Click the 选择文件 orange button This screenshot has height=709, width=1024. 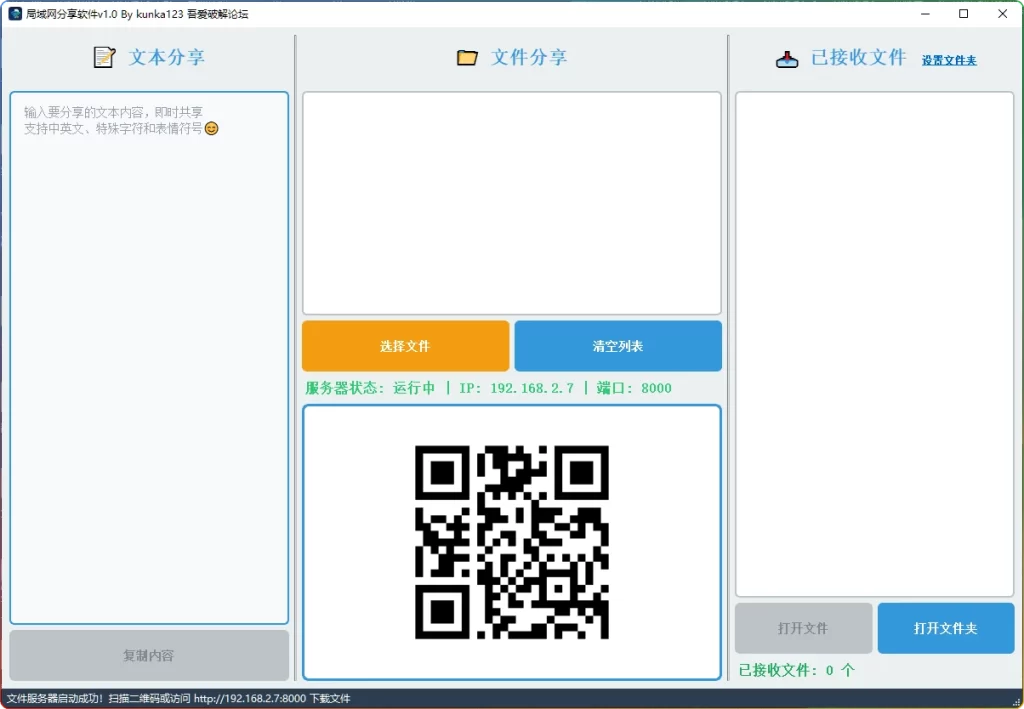tap(405, 346)
